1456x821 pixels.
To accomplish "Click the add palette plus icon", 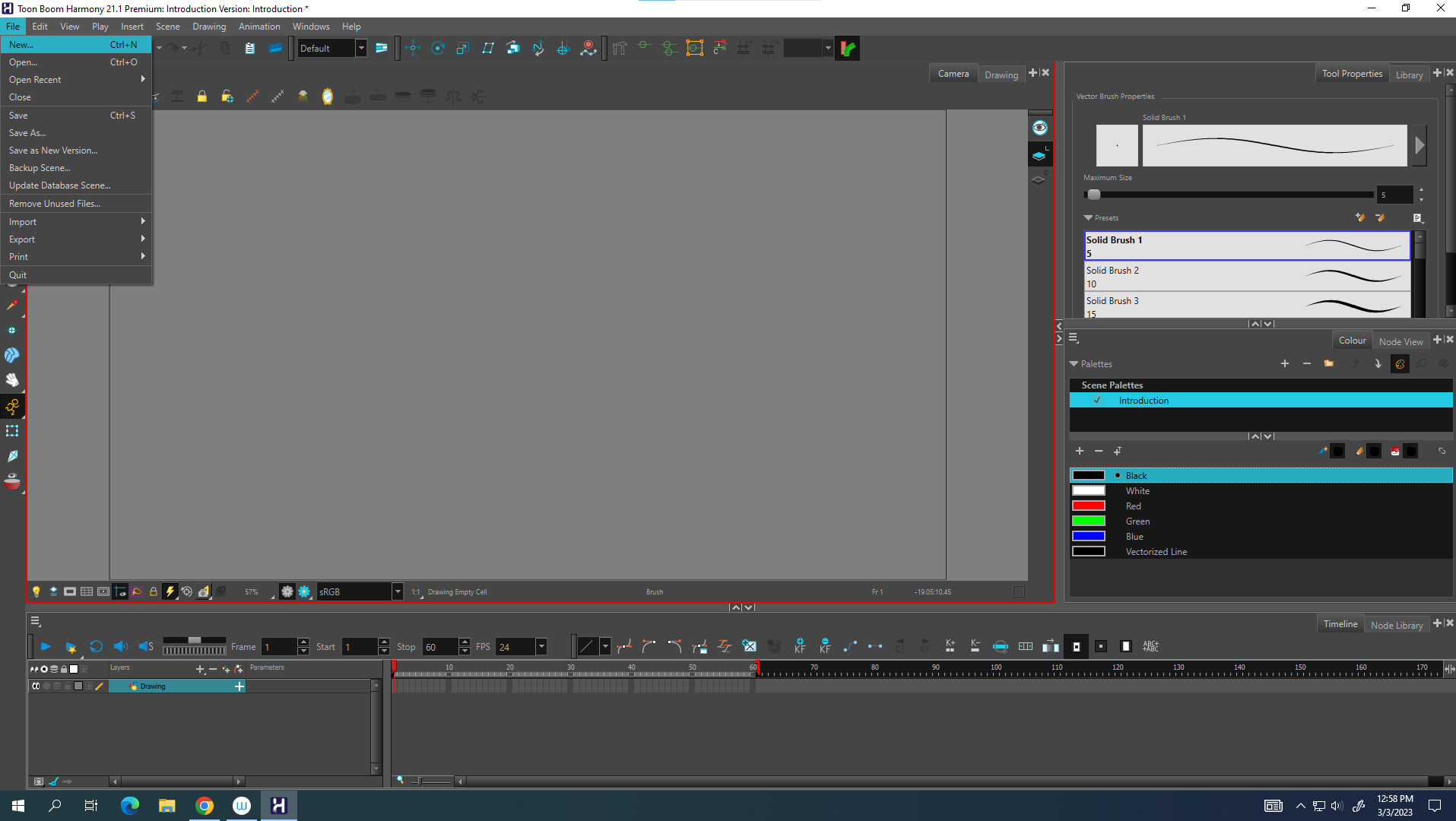I will tap(1285, 363).
